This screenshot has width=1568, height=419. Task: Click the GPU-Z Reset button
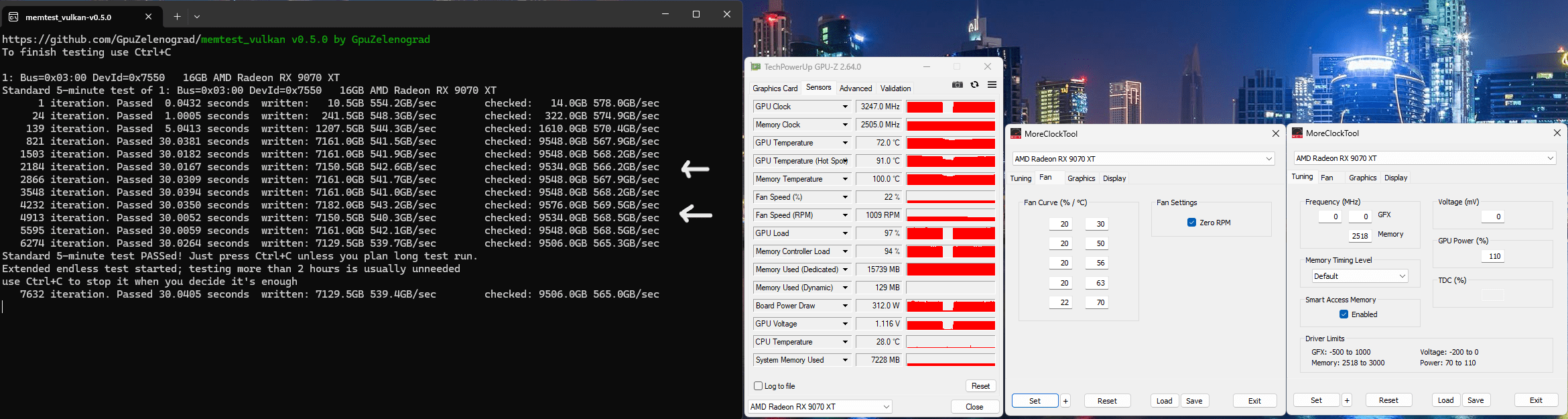pyautogui.click(x=980, y=386)
